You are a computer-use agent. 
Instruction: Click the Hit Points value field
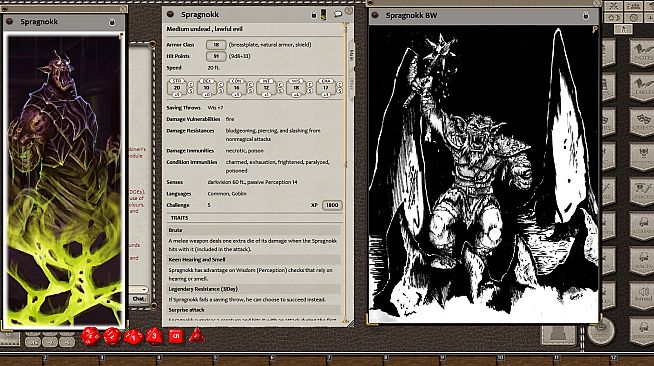point(216,56)
